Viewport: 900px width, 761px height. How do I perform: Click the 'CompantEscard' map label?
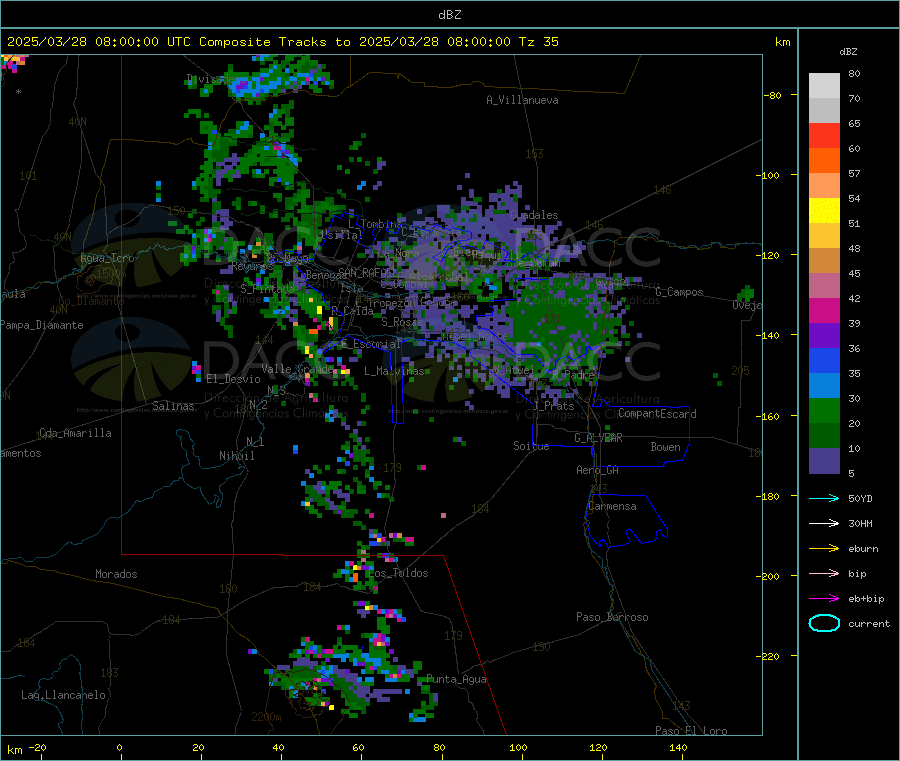point(657,414)
